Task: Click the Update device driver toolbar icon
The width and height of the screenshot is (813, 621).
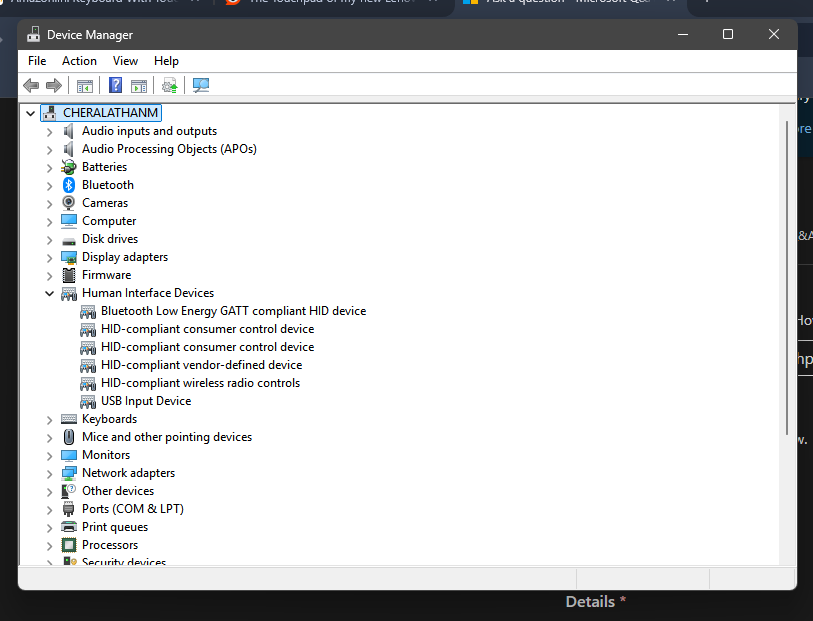Action: click(170, 85)
